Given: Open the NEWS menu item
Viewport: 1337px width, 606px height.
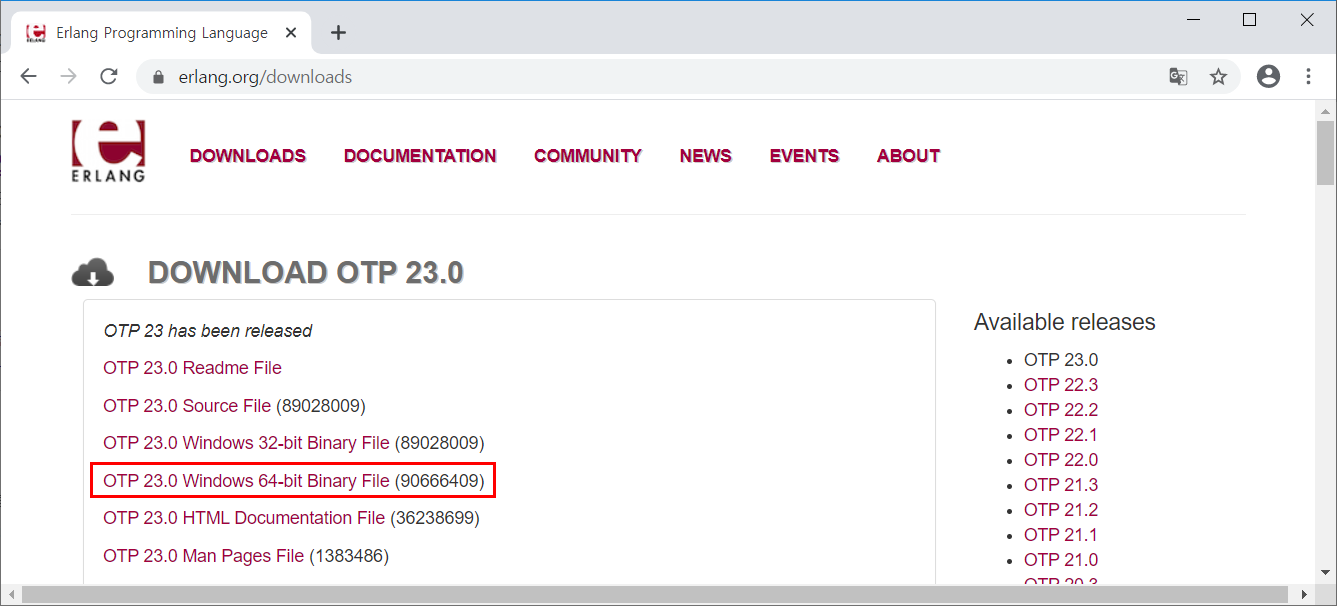Looking at the screenshot, I should (706, 156).
